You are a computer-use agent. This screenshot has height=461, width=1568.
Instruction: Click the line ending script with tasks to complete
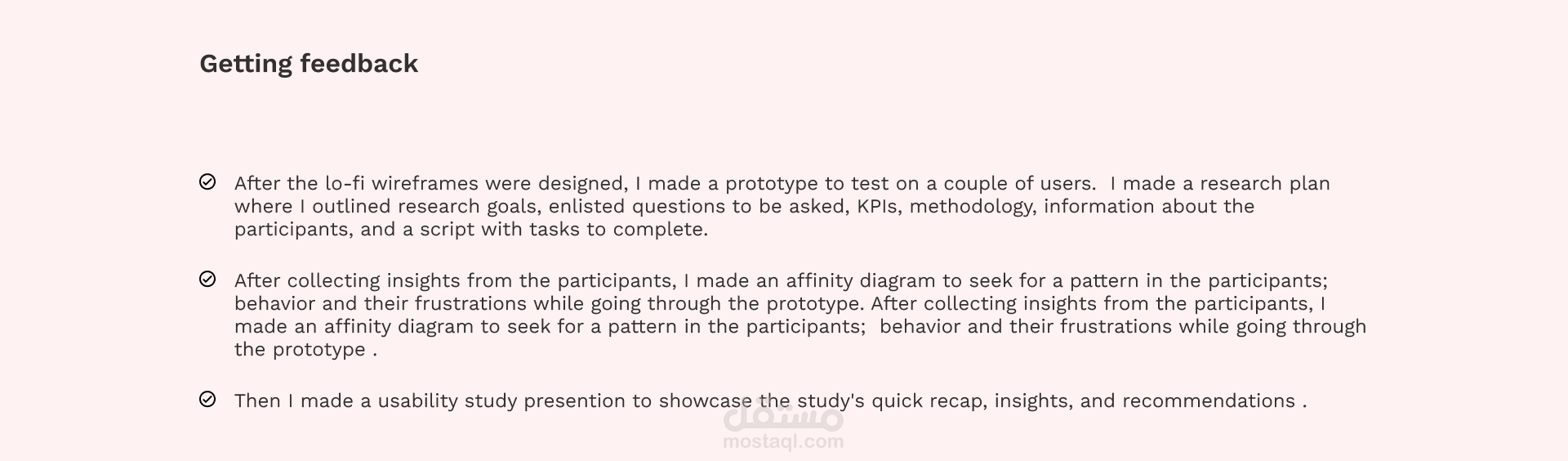click(x=471, y=229)
